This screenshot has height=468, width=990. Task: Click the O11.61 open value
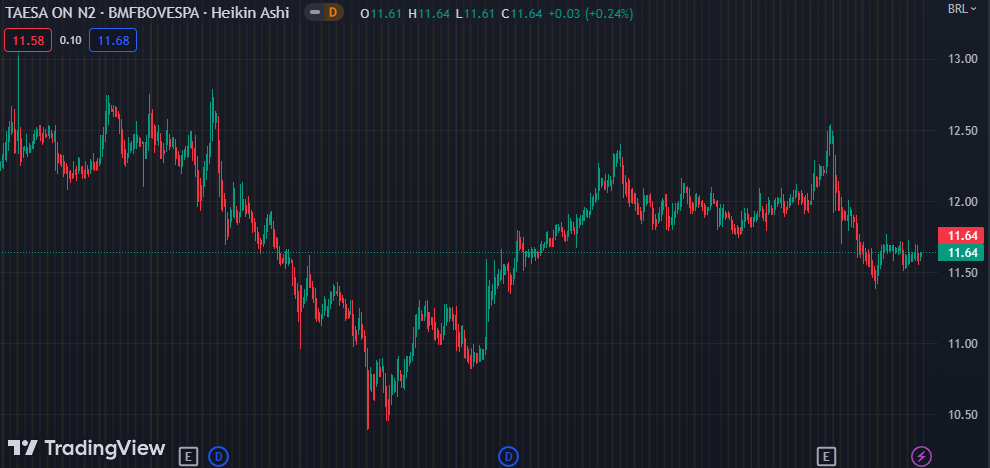[x=381, y=13]
